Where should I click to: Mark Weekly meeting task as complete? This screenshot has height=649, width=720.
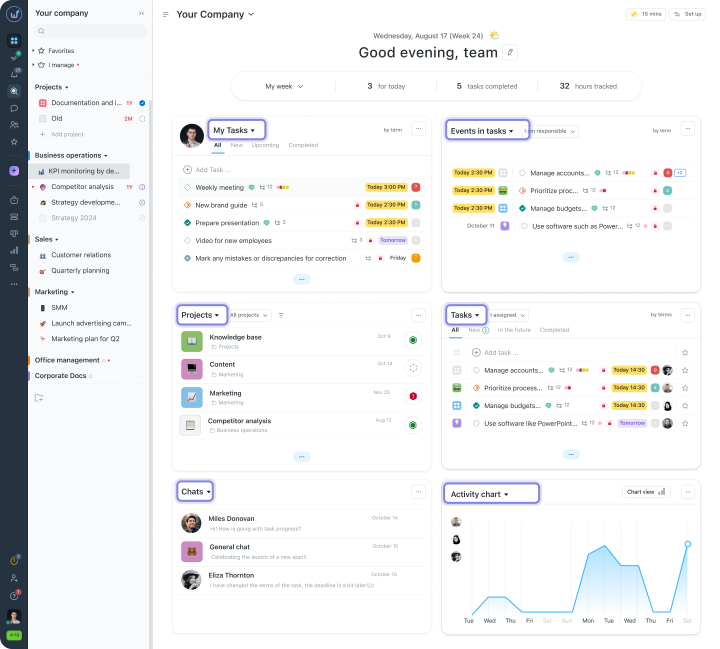pyautogui.click(x=187, y=187)
